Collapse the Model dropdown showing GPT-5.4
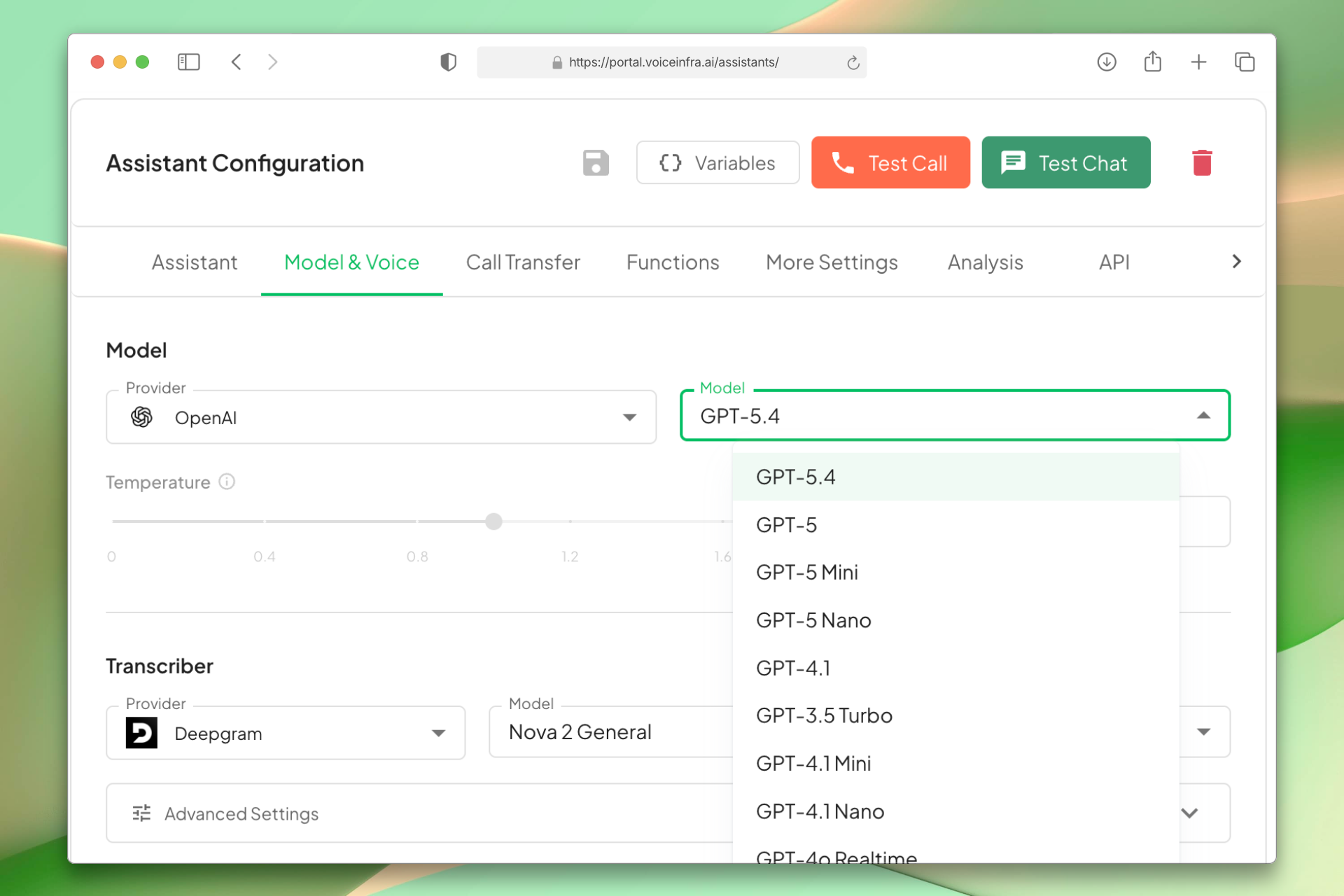Image resolution: width=1344 pixels, height=896 pixels. pos(955,416)
